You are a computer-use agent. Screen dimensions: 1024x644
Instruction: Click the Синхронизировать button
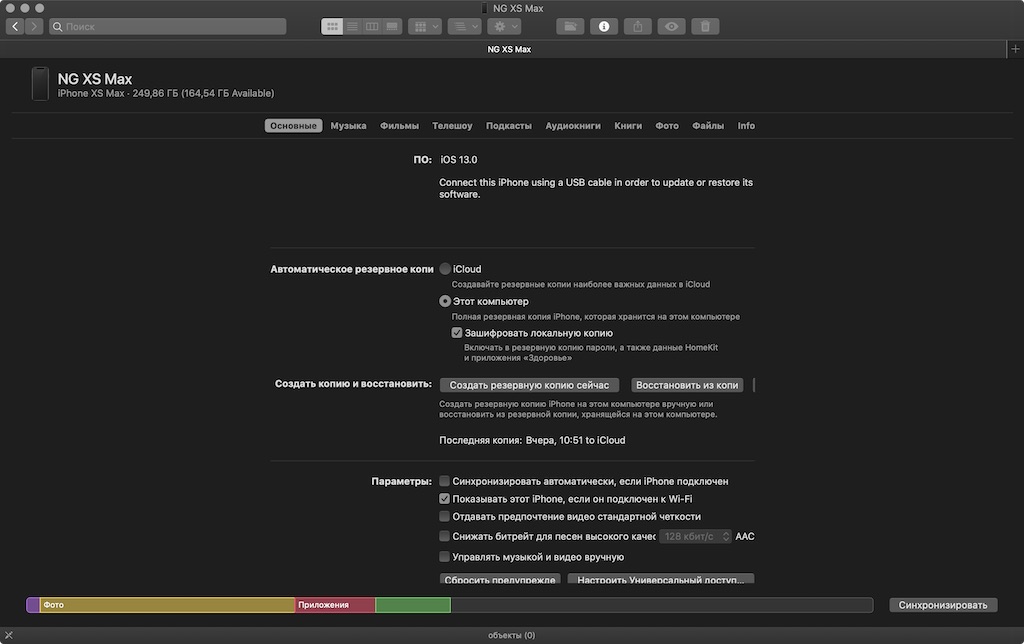click(943, 605)
